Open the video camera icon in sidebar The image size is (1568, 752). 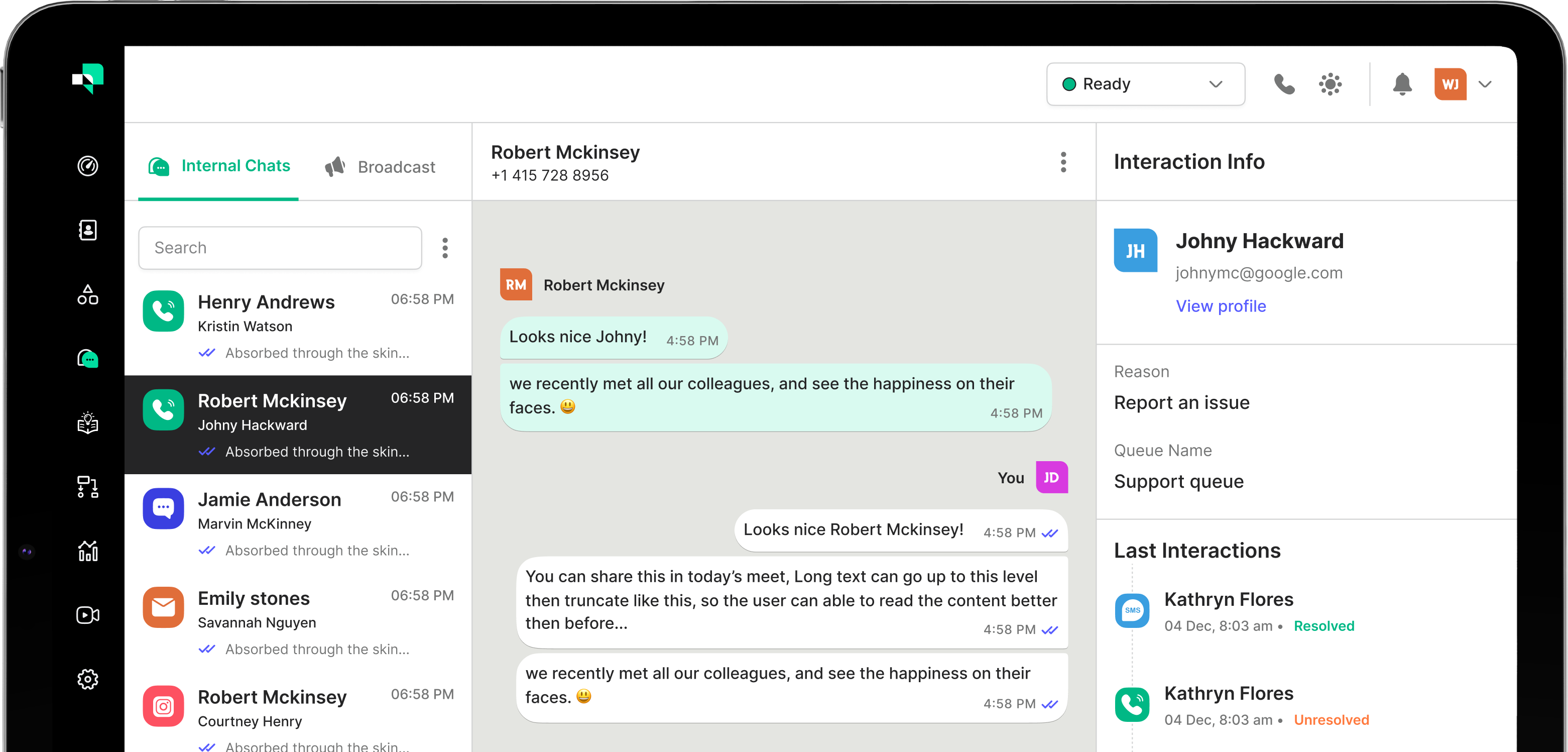[x=88, y=615]
